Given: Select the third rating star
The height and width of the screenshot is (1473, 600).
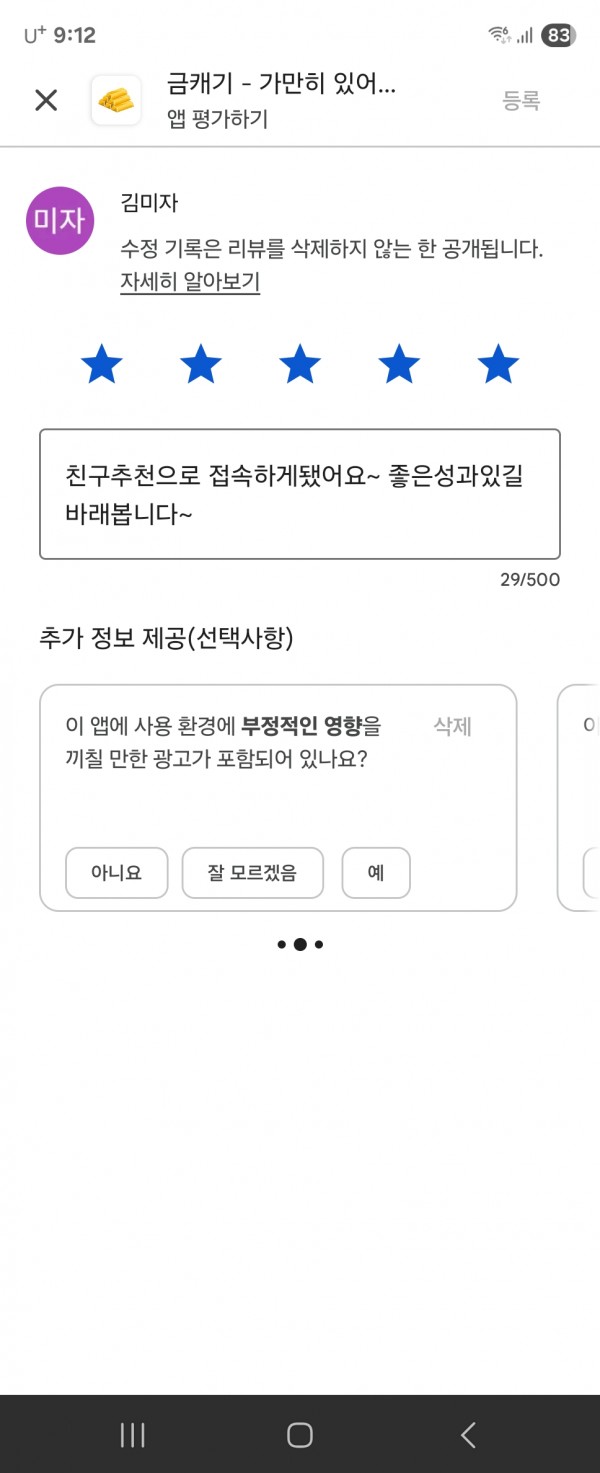Looking at the screenshot, I should pos(300,364).
